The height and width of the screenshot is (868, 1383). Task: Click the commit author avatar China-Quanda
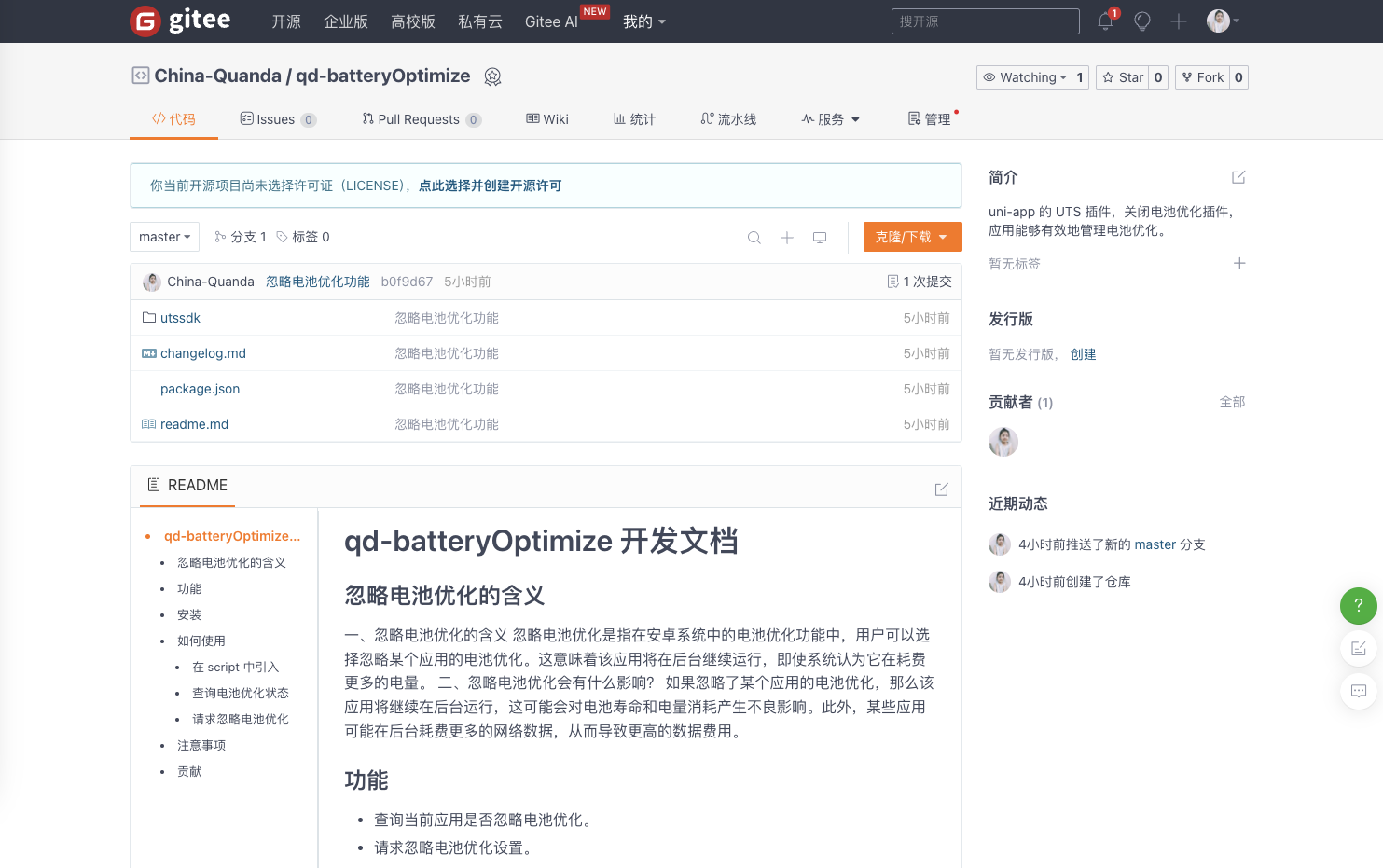(x=152, y=282)
